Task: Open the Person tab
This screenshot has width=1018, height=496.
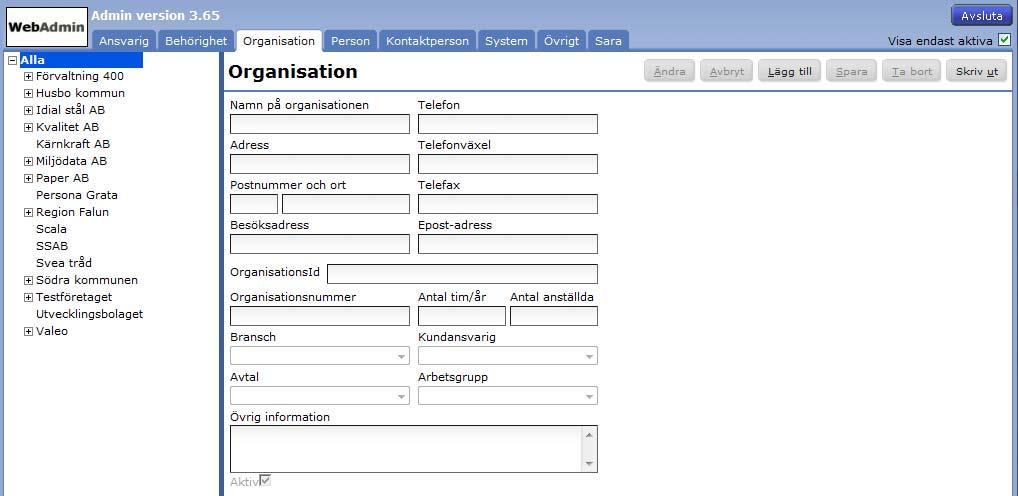Action: 351,41
